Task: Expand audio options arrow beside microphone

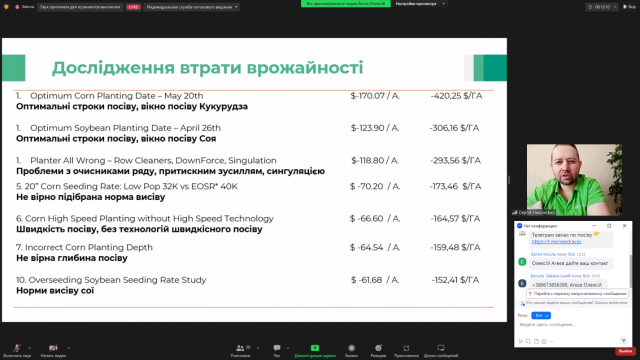Action: (x=29, y=348)
